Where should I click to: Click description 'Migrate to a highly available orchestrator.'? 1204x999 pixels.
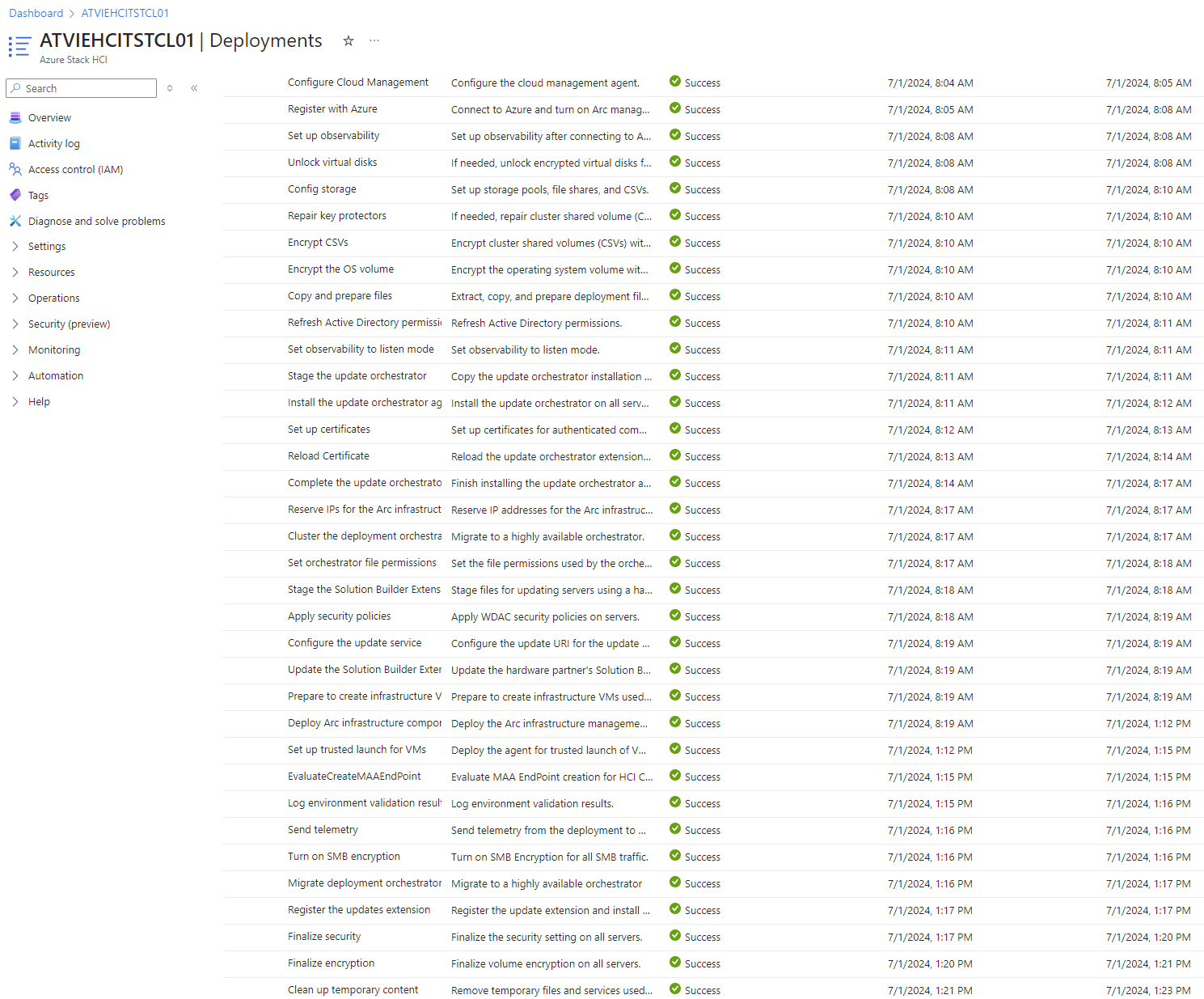coord(547,537)
